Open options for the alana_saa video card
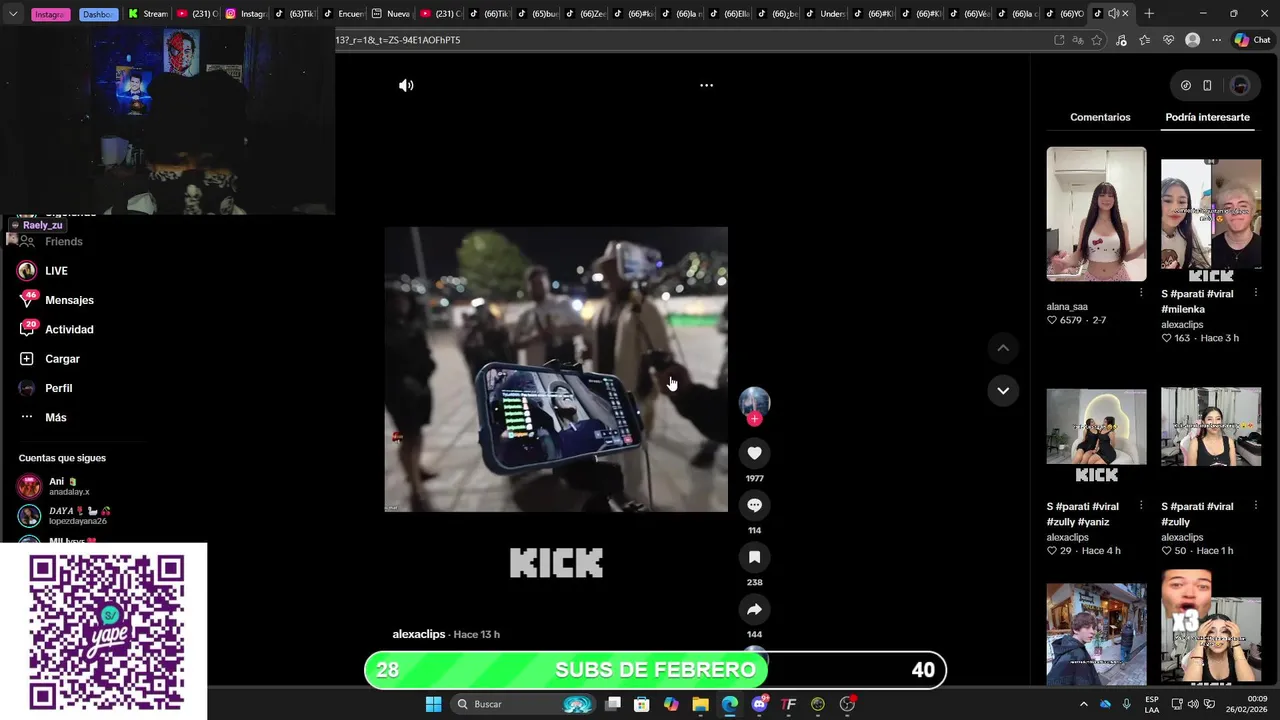This screenshot has width=1280, height=720. pyautogui.click(x=1141, y=293)
